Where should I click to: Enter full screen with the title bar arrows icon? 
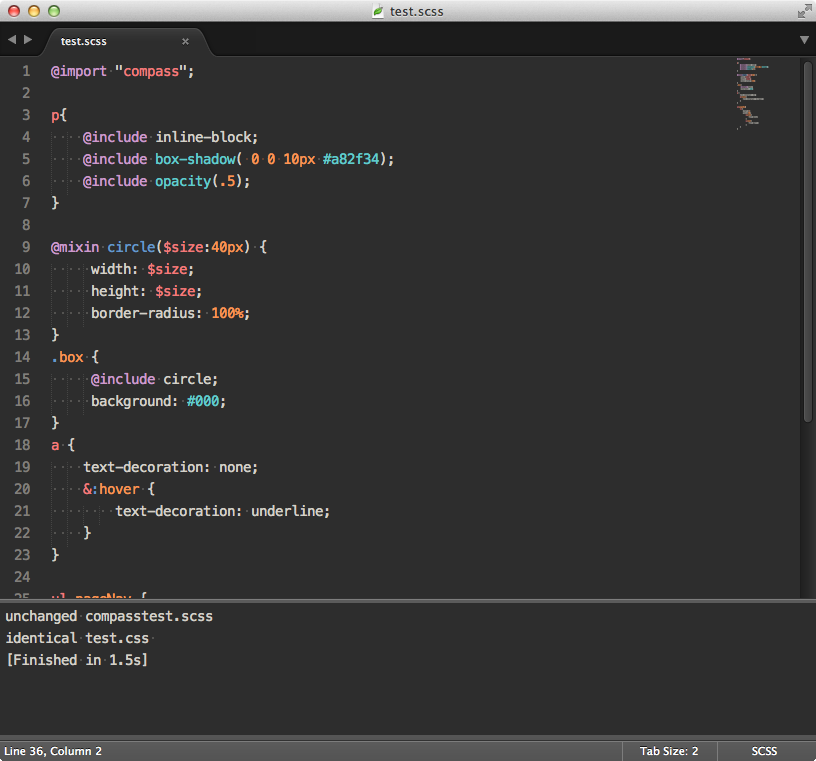(x=804, y=11)
